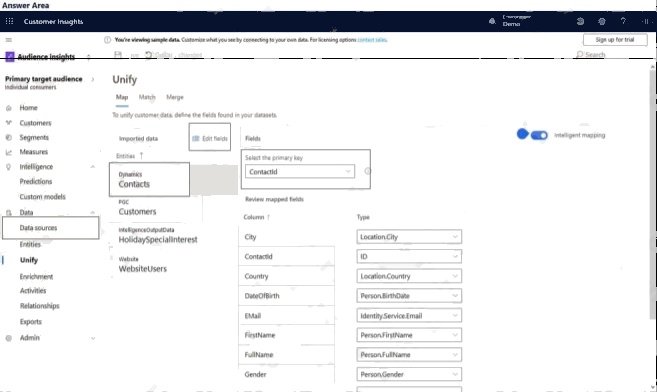This screenshot has width=657, height=392.
Task: Click the Home icon in sidebar
Action: [9, 108]
